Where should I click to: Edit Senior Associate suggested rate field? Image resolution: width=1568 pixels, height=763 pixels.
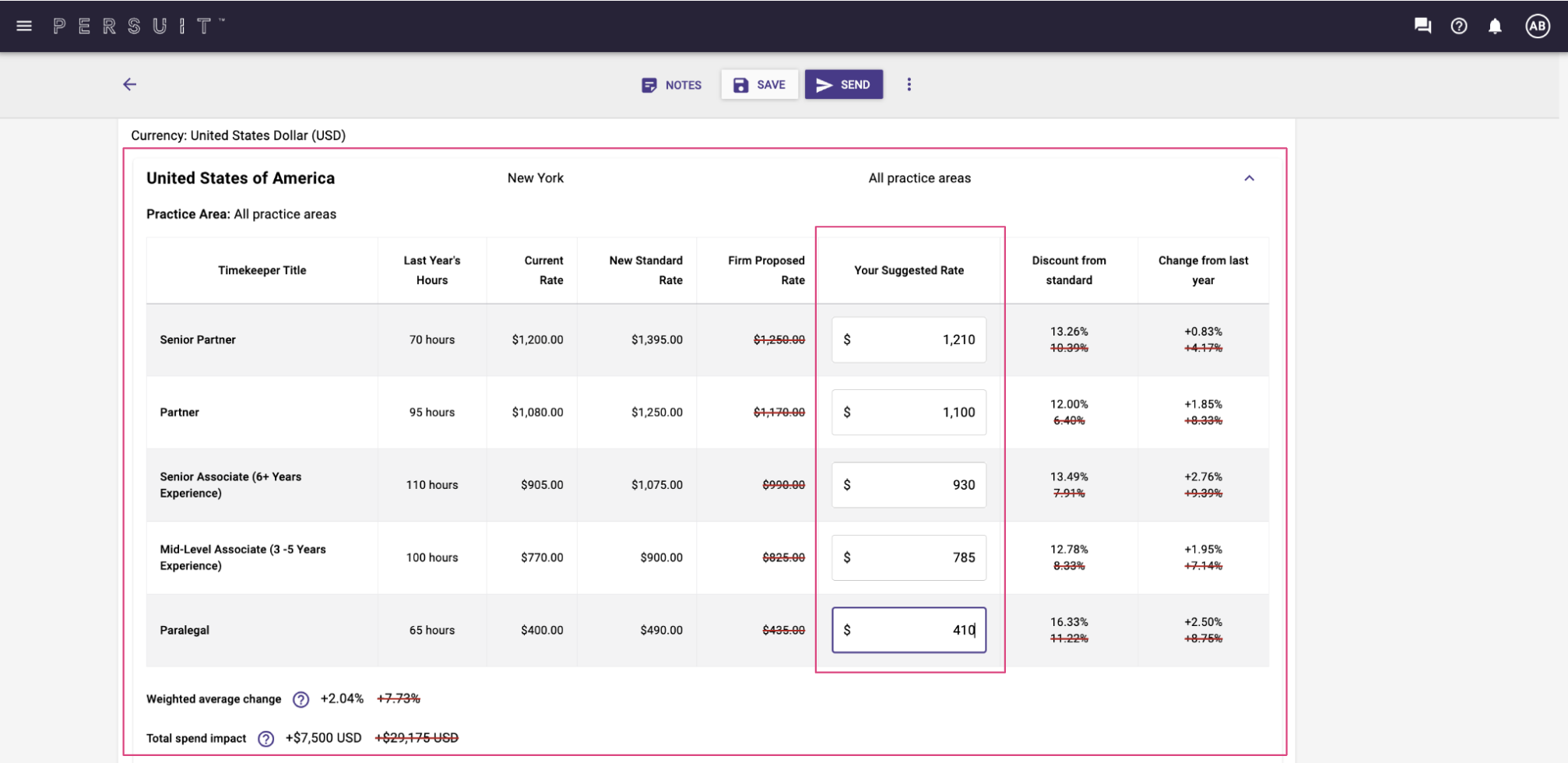pos(909,485)
